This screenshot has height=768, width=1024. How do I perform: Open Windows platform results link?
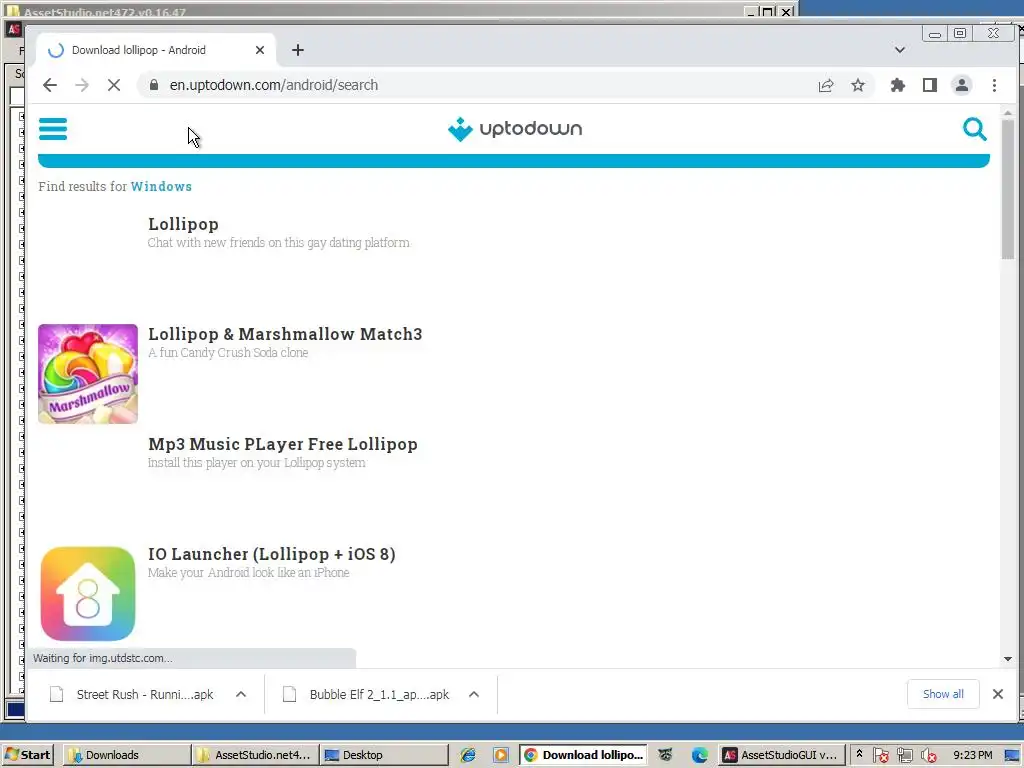(161, 187)
